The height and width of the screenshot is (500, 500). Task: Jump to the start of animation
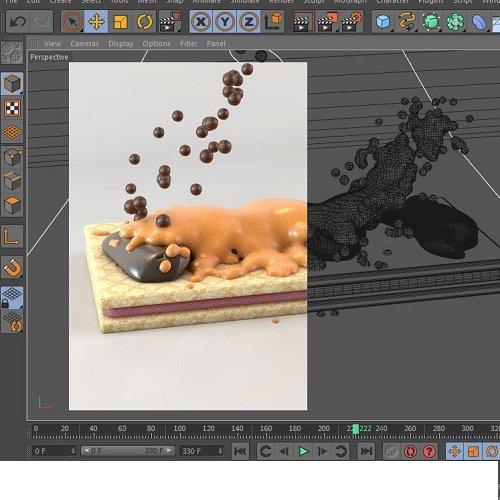240,451
